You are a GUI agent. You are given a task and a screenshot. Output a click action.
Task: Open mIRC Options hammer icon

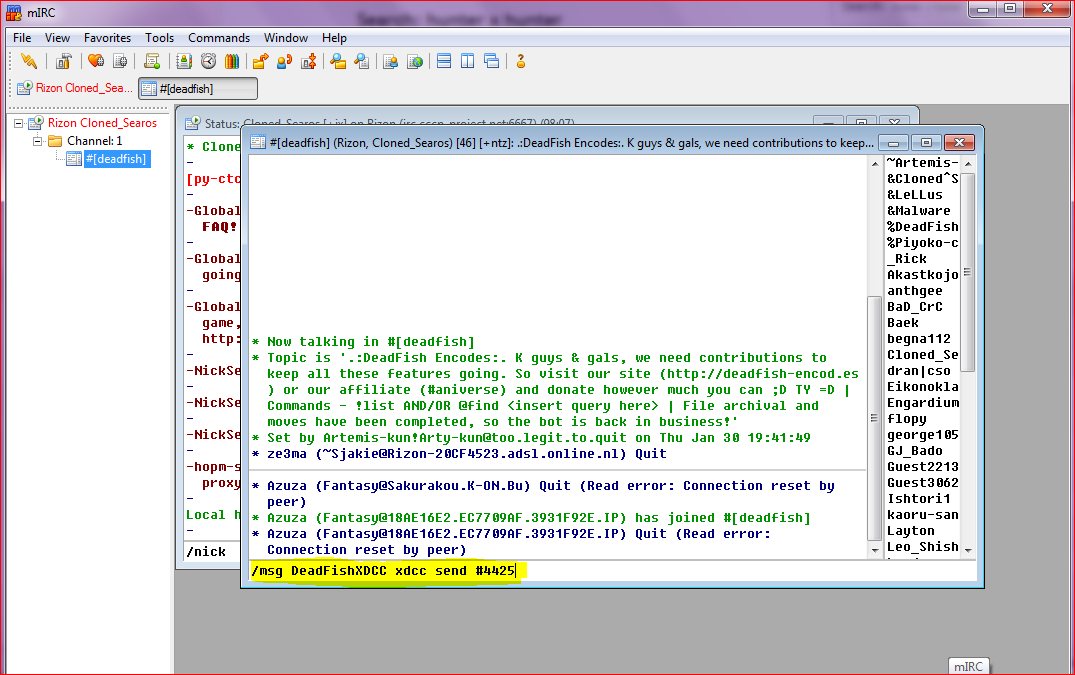pyautogui.click(x=63, y=61)
